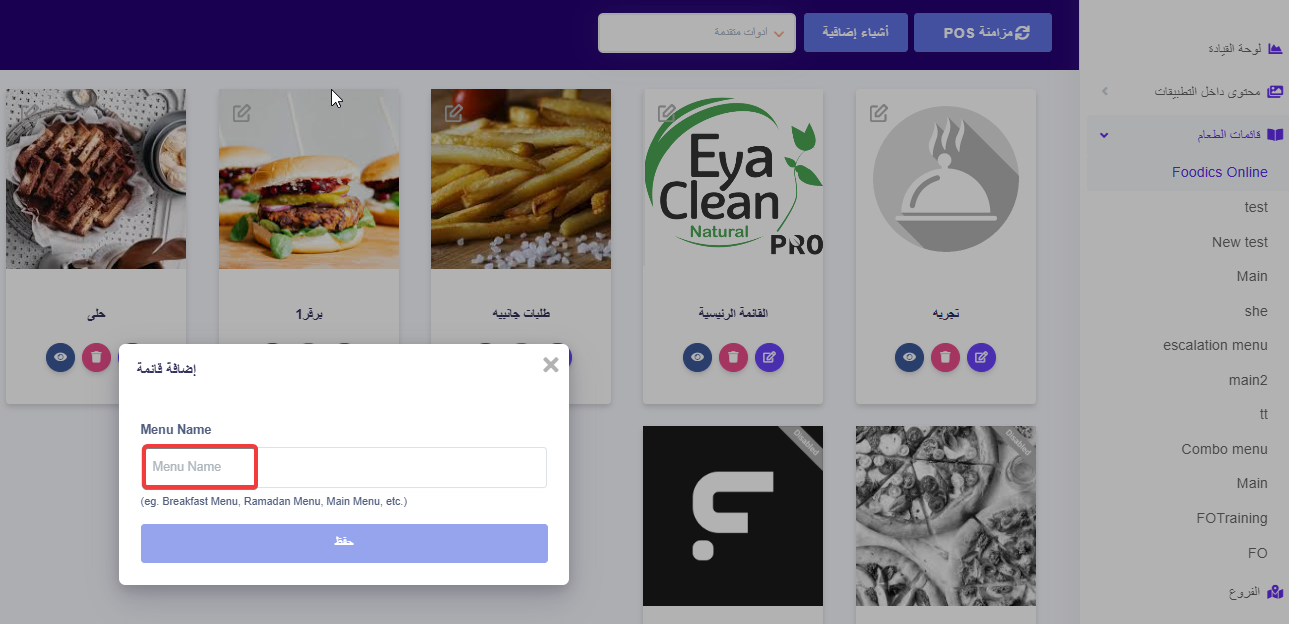Screen dimensions: 1289x624
Task: Click trash icon on القائمة الرئيسية card
Action: click(x=734, y=357)
